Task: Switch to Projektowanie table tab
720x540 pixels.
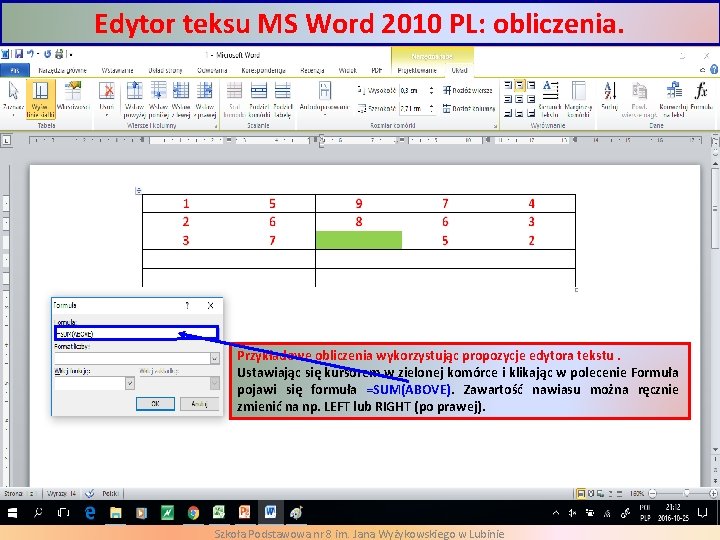Action: [417, 70]
